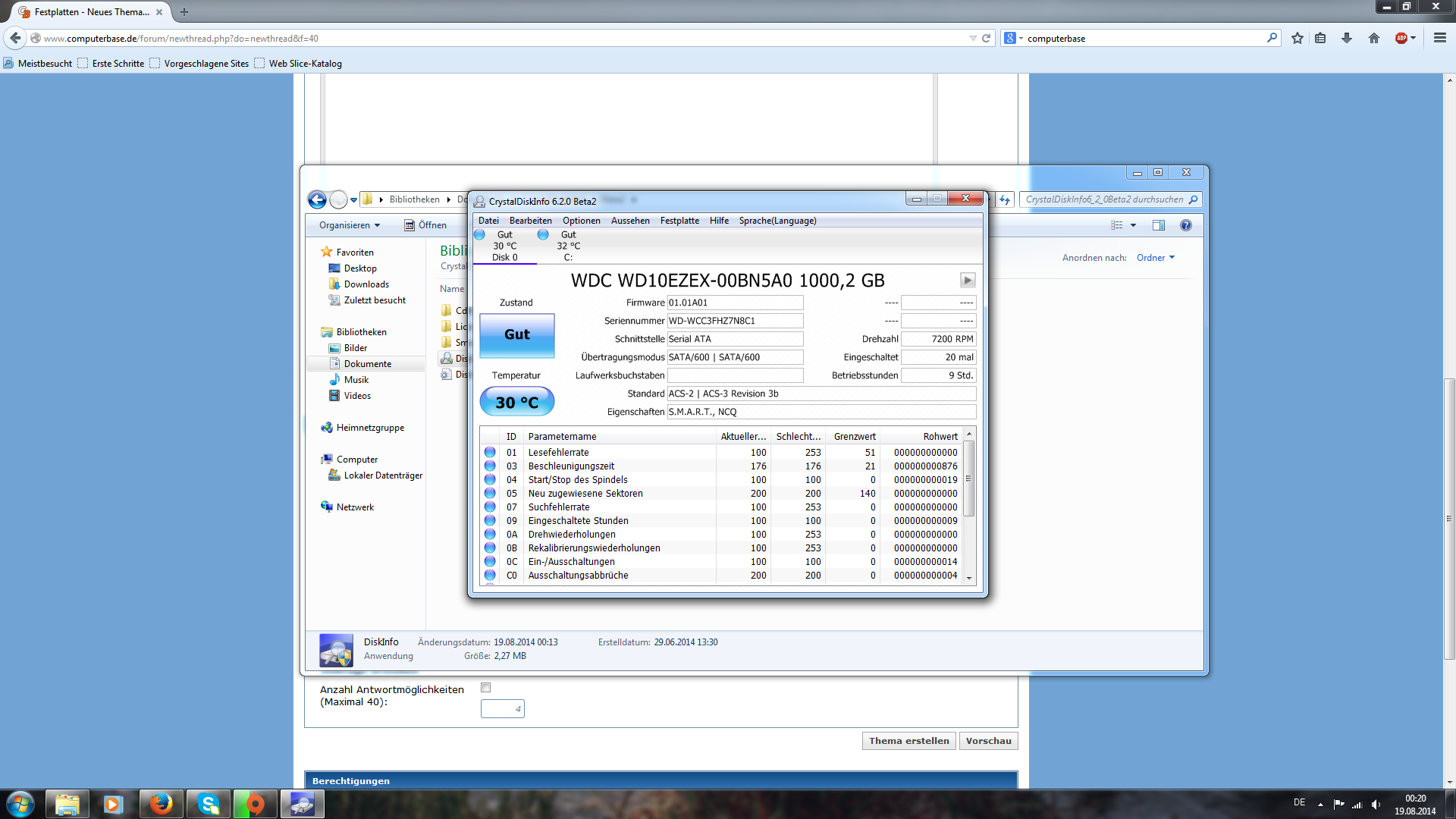The height and width of the screenshot is (819, 1456).
Task: Click Explorer help question mark icon
Action: (1186, 225)
